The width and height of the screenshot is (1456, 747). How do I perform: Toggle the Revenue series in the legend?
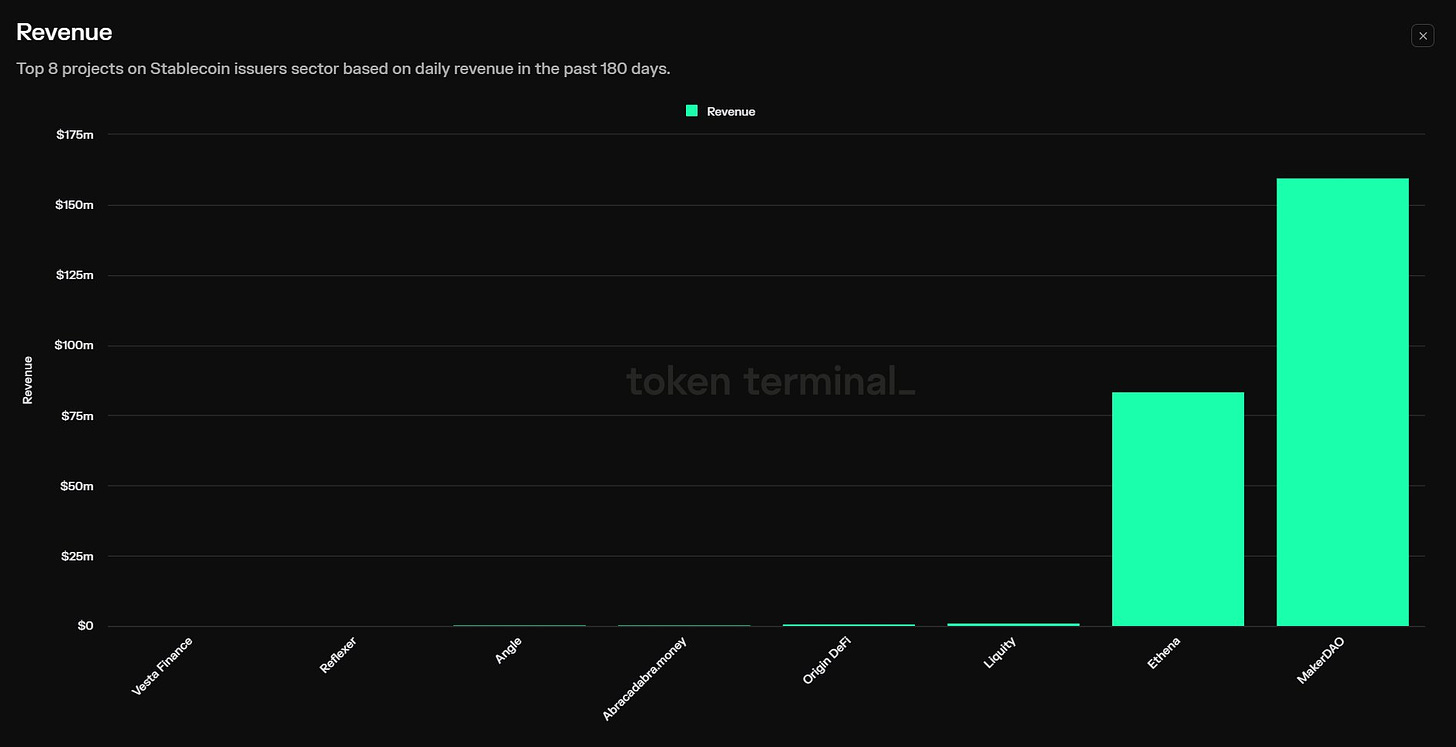720,111
